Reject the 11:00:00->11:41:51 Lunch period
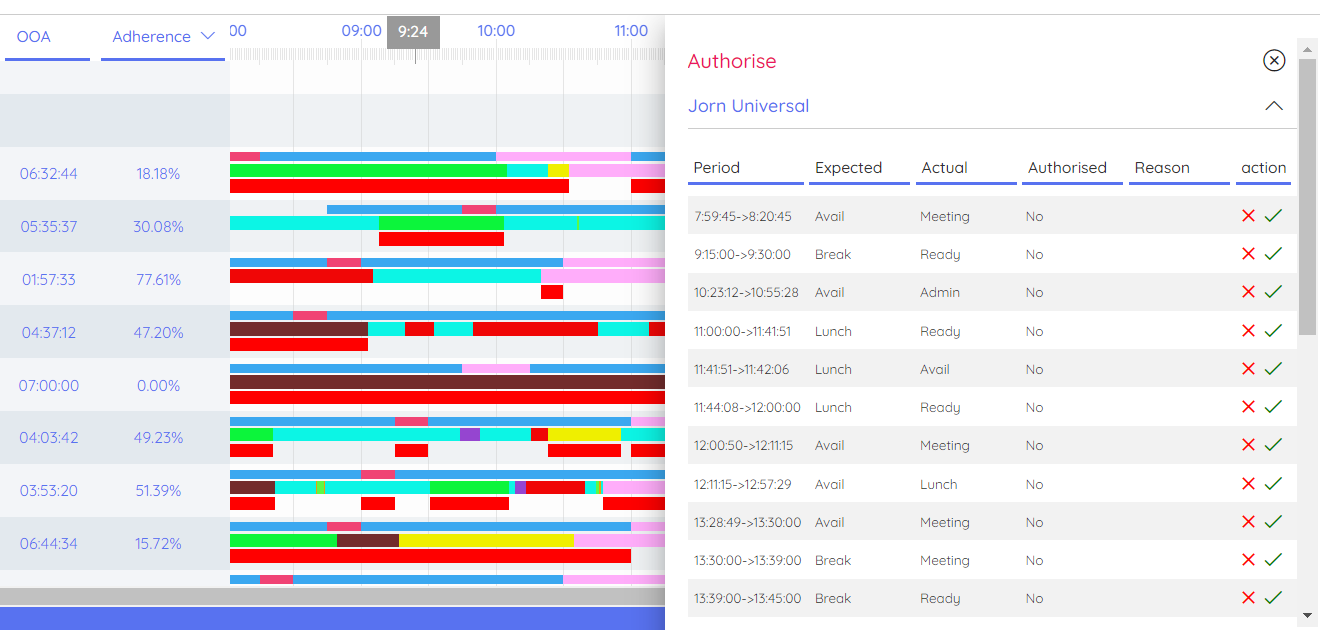The image size is (1320, 630). (x=1248, y=331)
